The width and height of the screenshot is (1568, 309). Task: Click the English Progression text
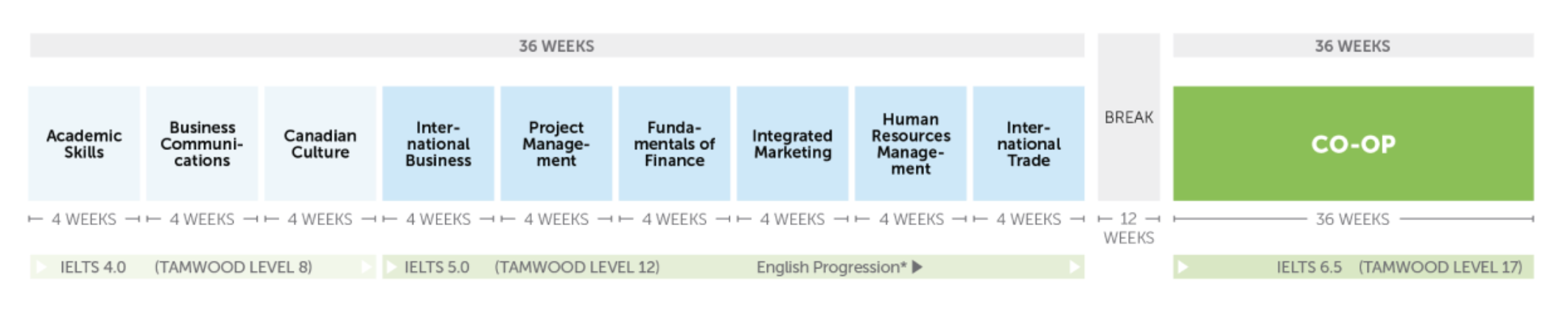[x=831, y=267]
